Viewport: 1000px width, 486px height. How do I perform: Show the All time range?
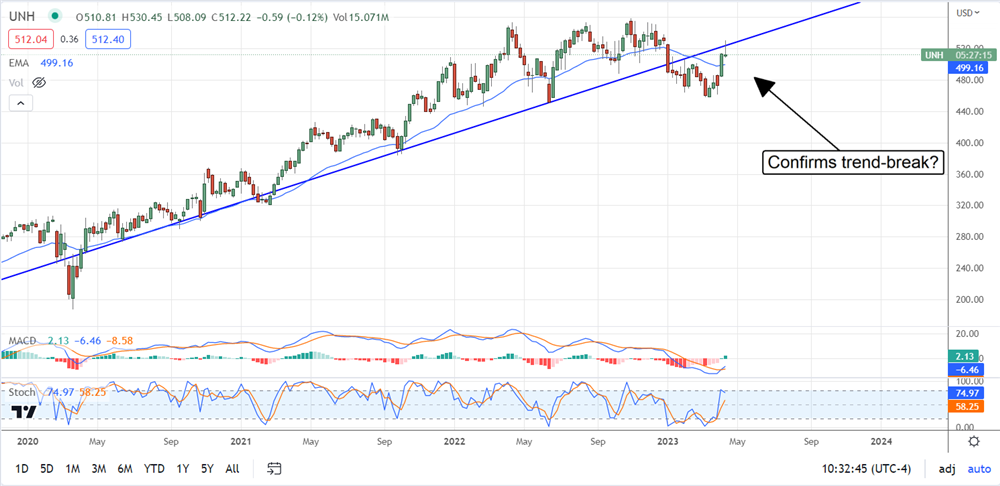pyautogui.click(x=232, y=468)
